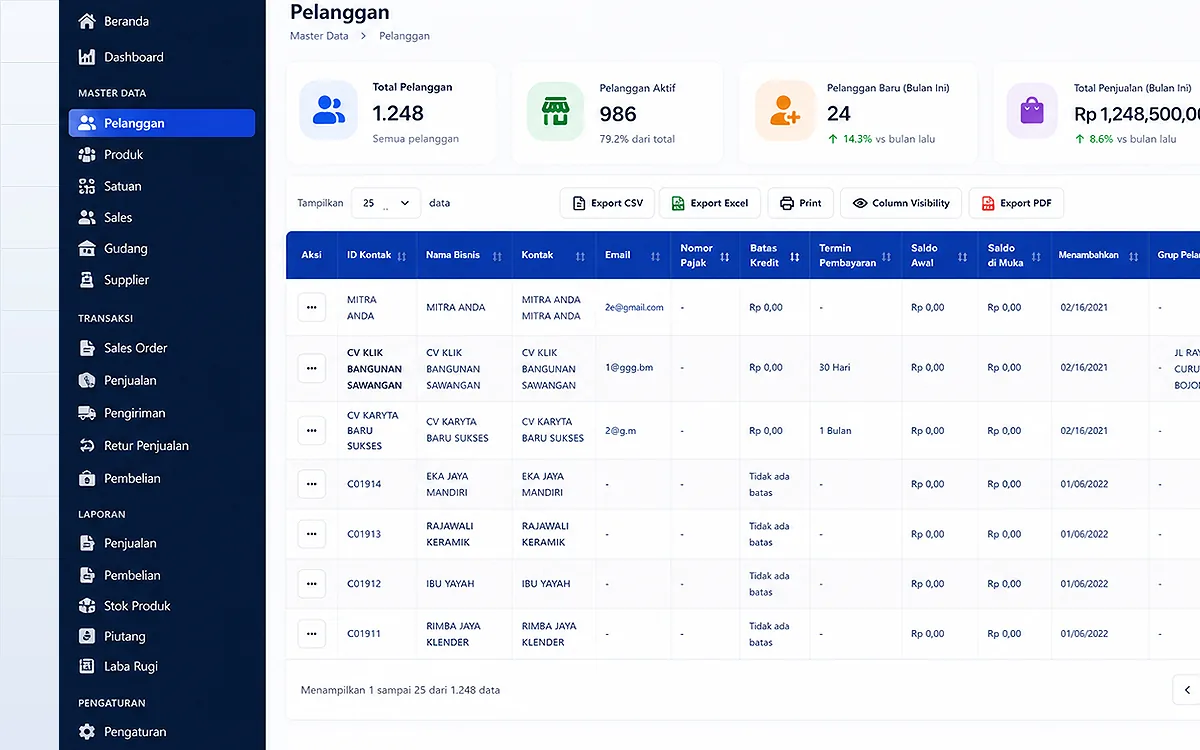Click the Laba Rugi icon
This screenshot has width=1200, height=750.
(87, 666)
